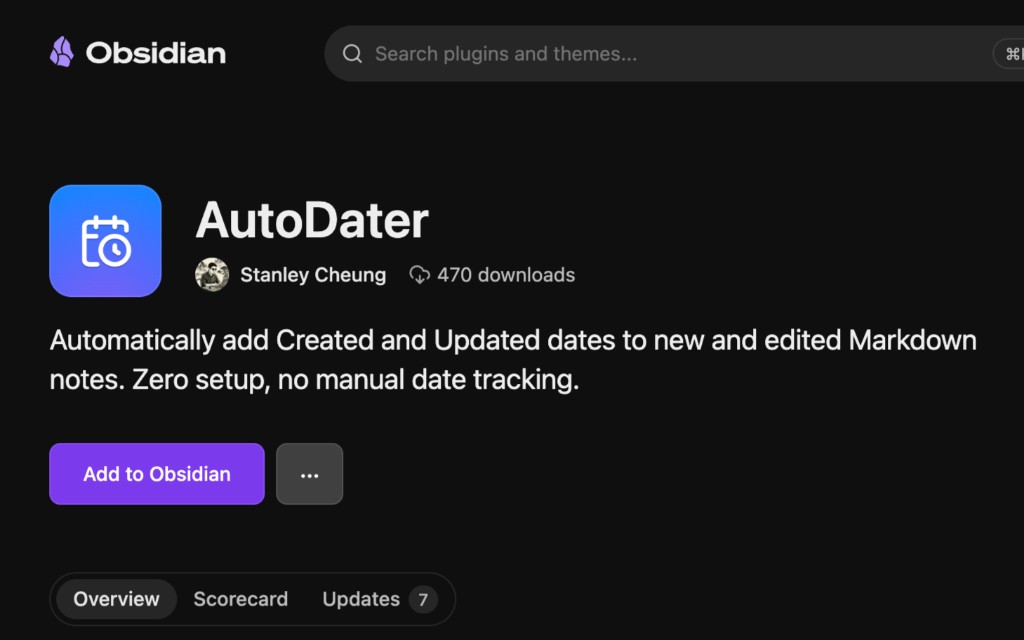Open the Obsidian wordmark home link

pyautogui.click(x=156, y=54)
